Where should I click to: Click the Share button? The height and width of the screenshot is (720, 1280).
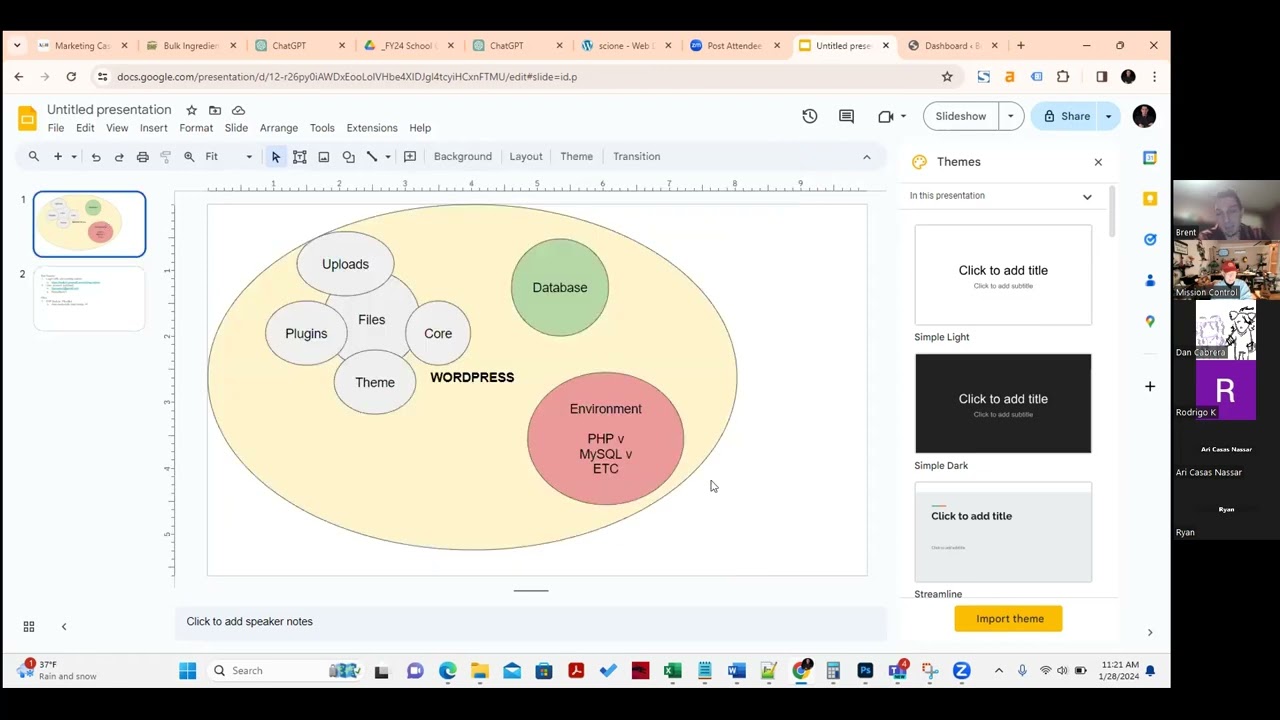1066,116
